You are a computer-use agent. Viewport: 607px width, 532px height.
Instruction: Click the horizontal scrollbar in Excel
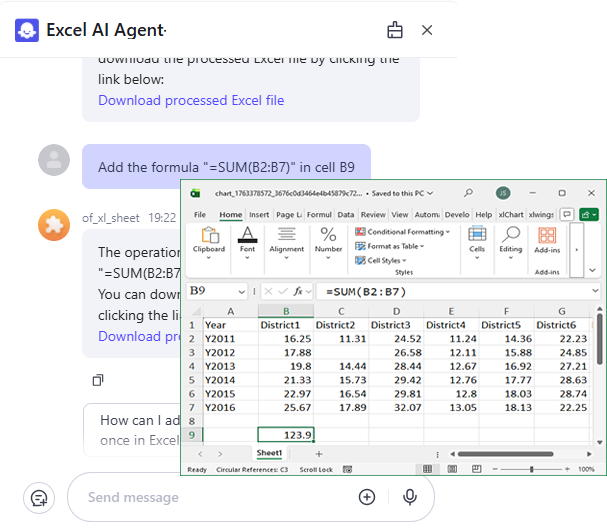505,454
